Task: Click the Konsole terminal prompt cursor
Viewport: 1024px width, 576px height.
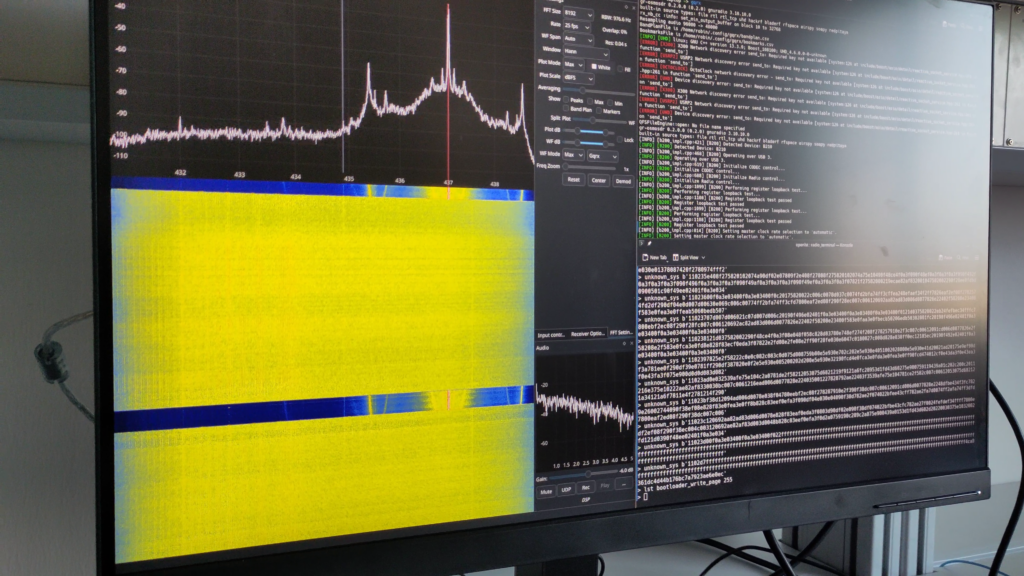Action: tap(645, 497)
